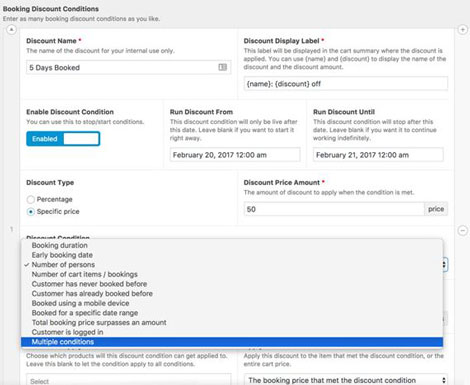Click the Booking Discount Conditions heading
The image size is (470, 385).
pyautogui.click(x=51, y=9)
